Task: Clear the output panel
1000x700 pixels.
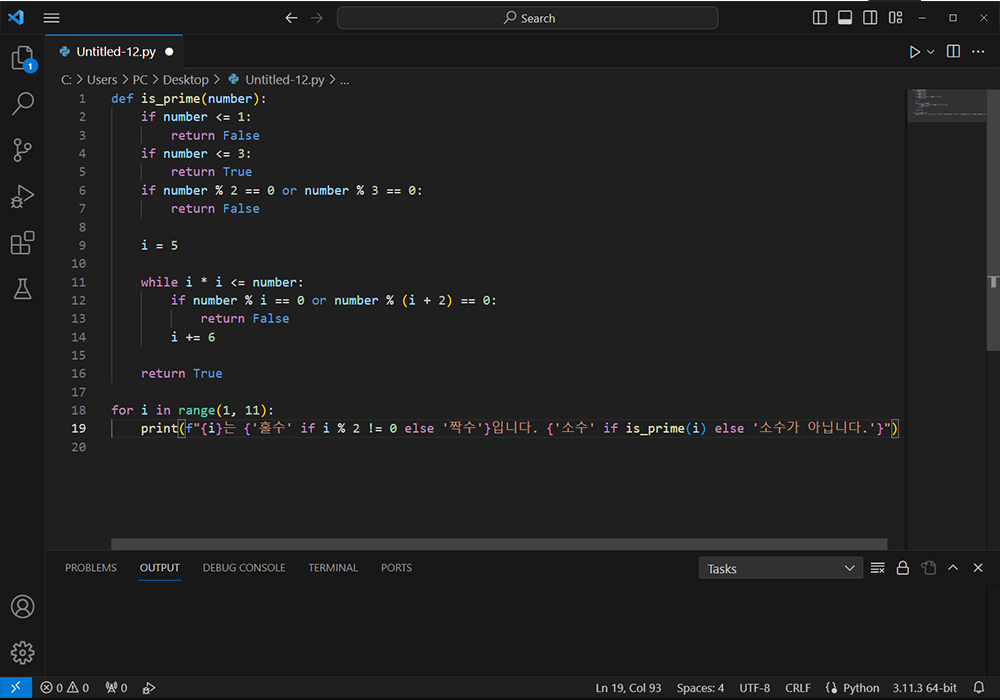Action: coord(878,567)
